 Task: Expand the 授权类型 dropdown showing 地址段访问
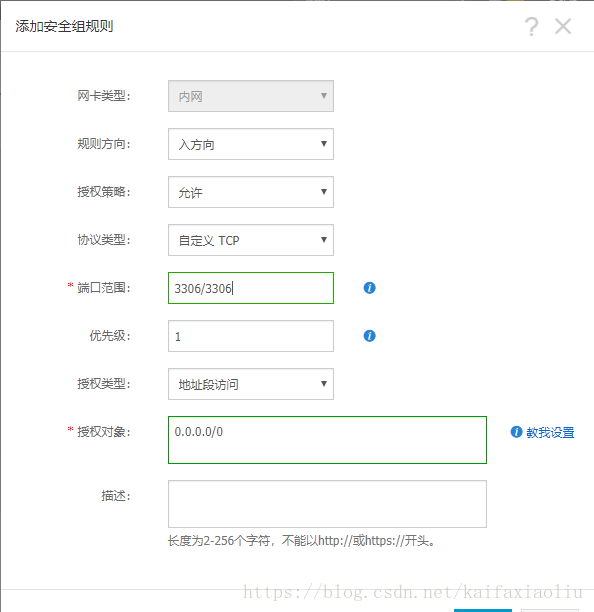point(251,384)
